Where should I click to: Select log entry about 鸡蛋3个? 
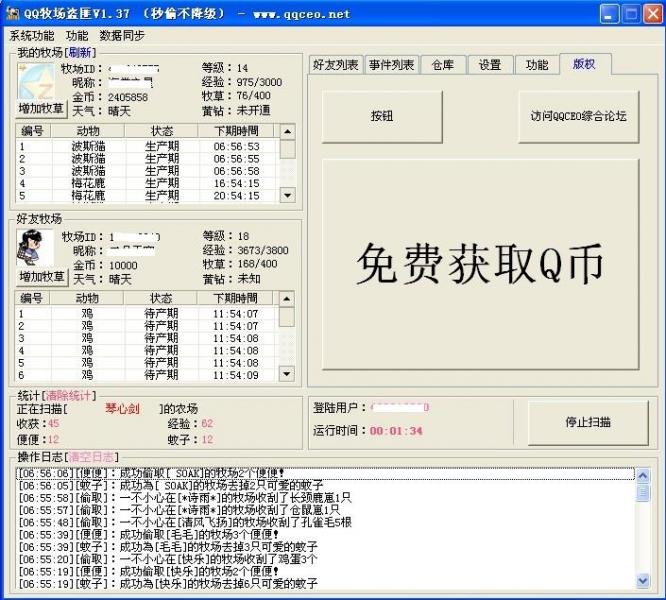326,559
